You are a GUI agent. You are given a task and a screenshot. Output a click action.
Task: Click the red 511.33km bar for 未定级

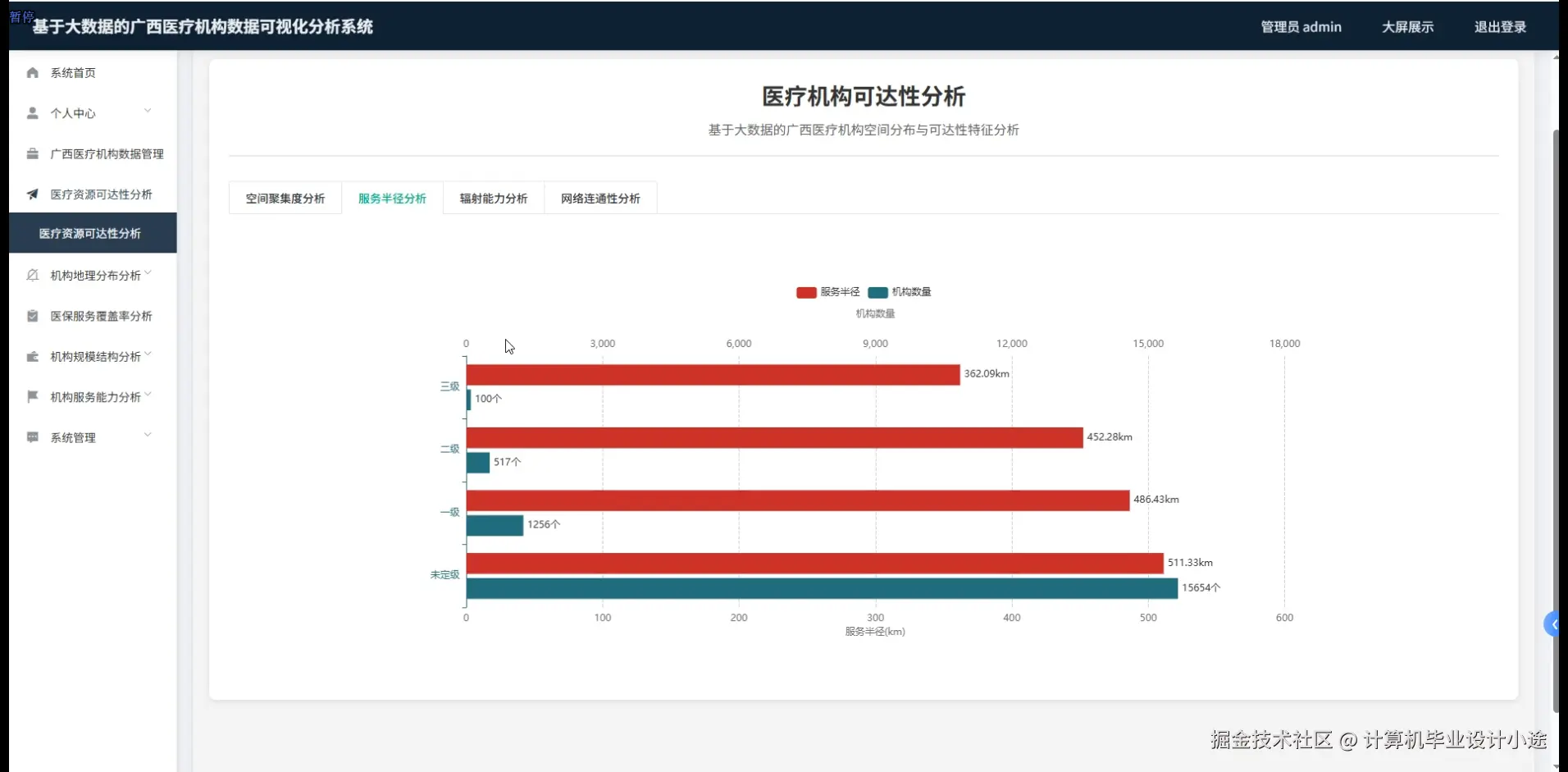click(x=815, y=564)
